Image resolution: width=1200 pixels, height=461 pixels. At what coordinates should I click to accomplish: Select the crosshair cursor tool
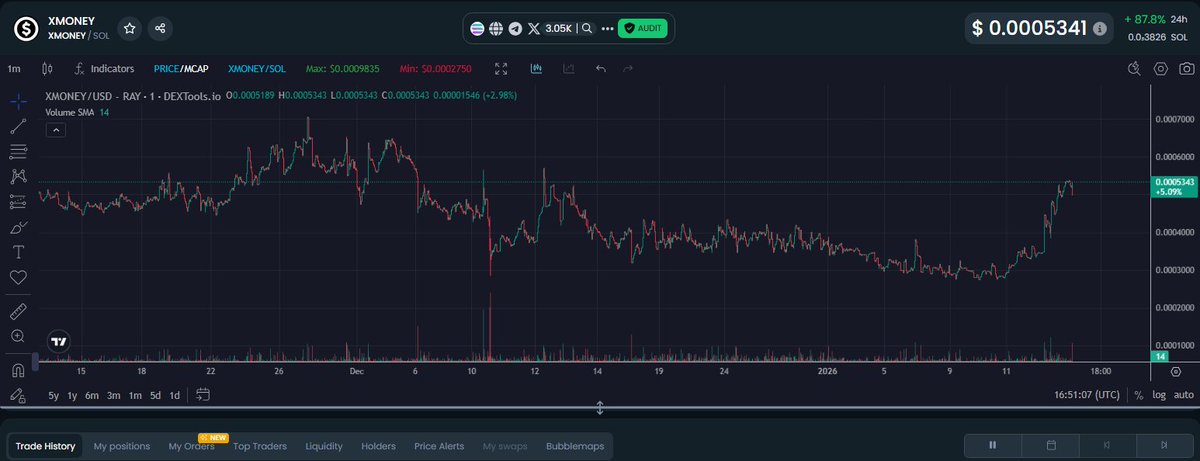coord(18,101)
